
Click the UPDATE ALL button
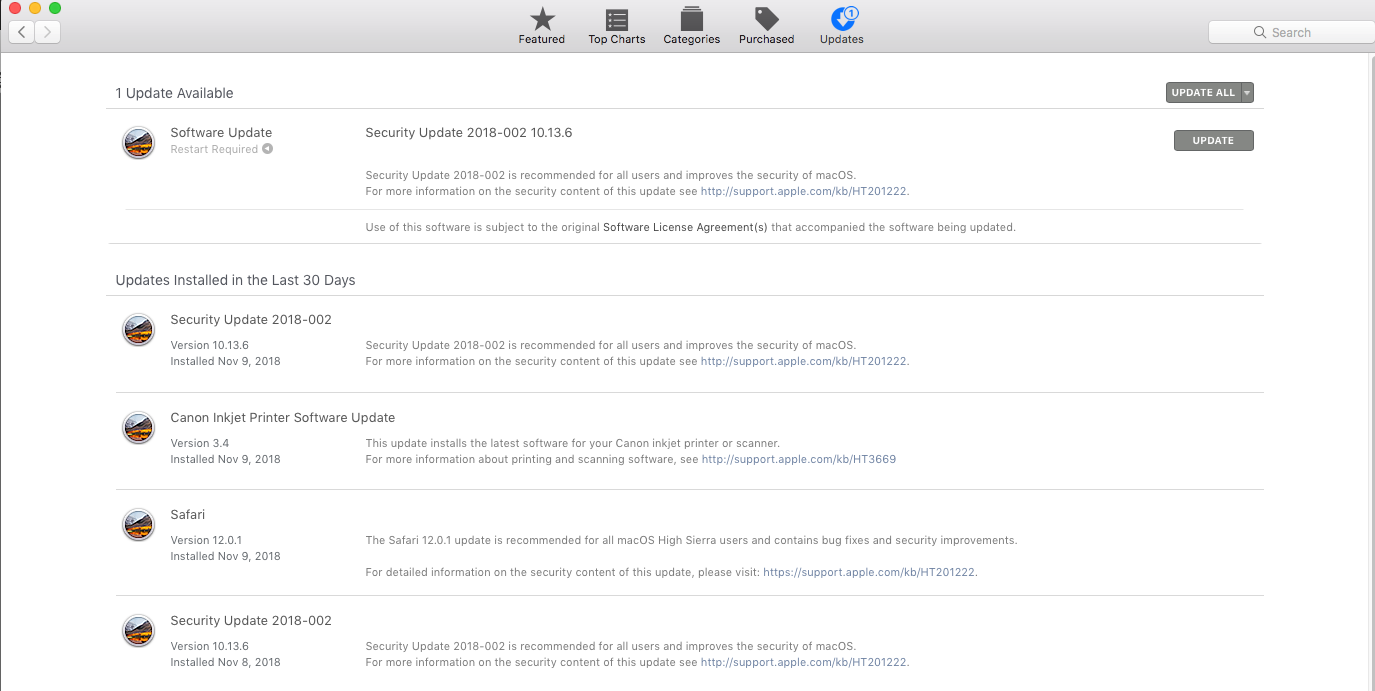click(1203, 93)
